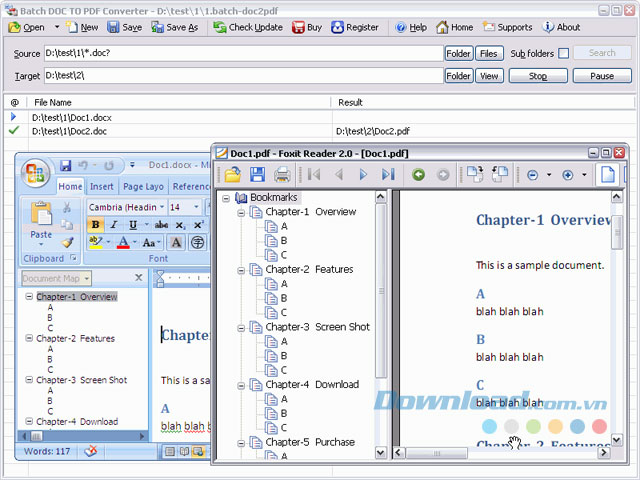
Task: Click the zoom out minus icon in Foxit
Action: pos(532,175)
